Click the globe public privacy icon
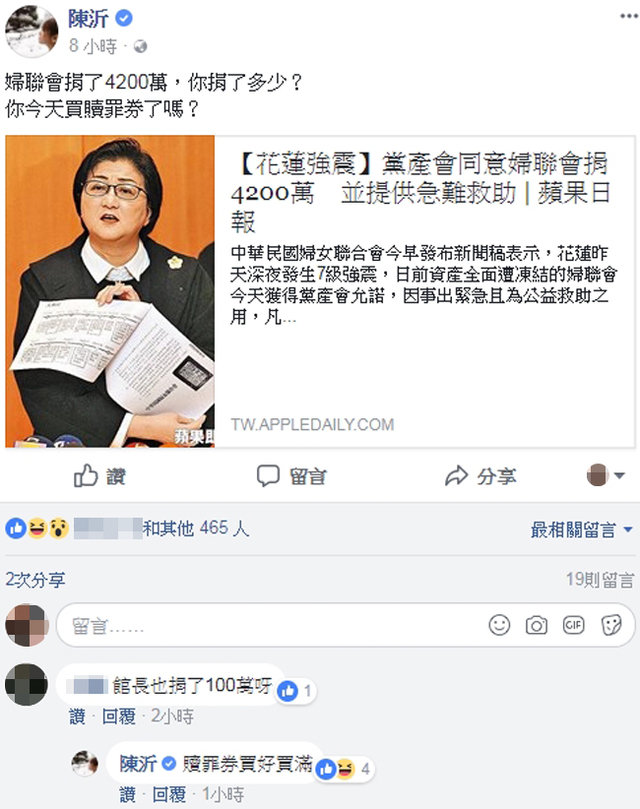 [x=140, y=47]
